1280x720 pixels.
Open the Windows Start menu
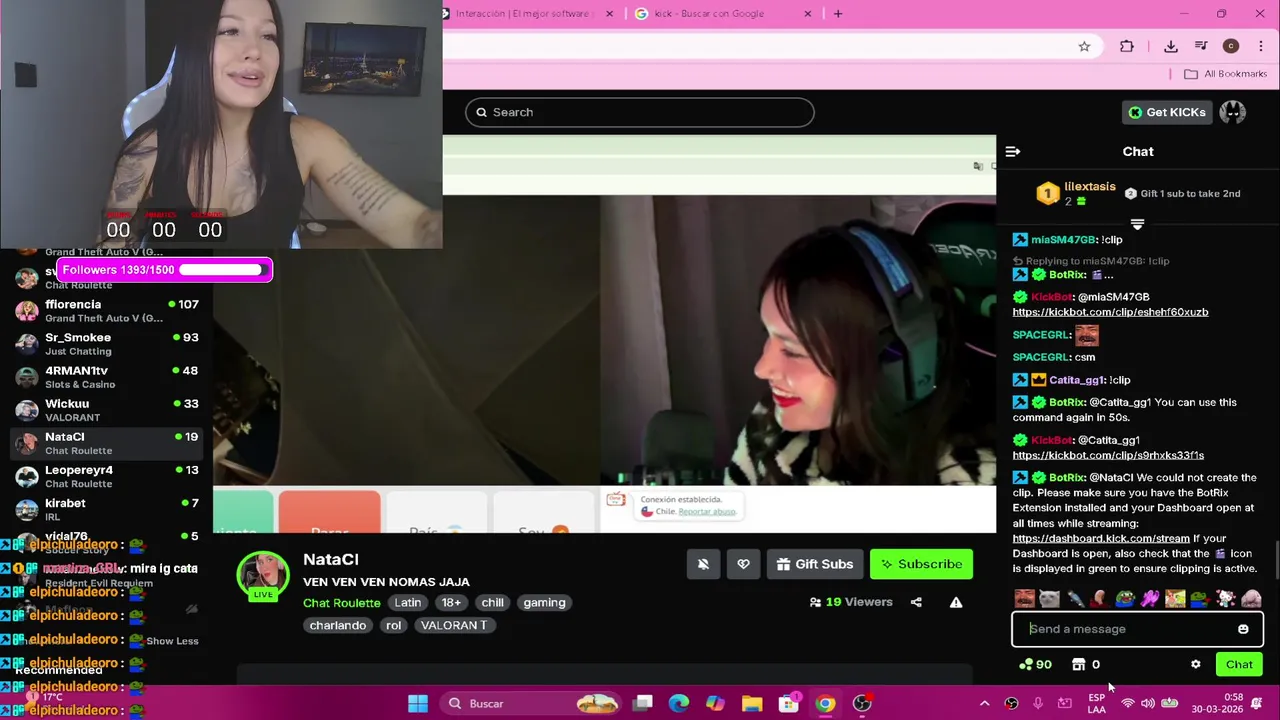(418, 703)
